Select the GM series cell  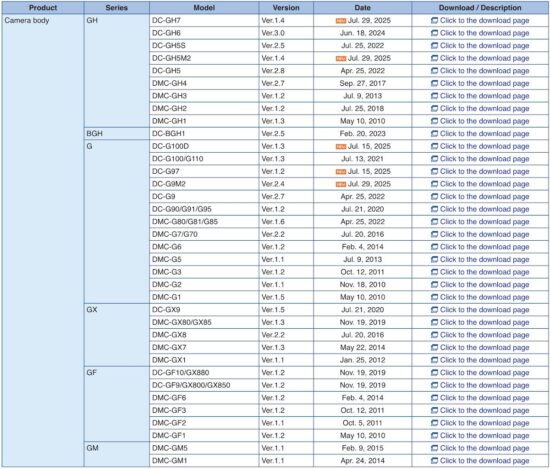(116, 455)
